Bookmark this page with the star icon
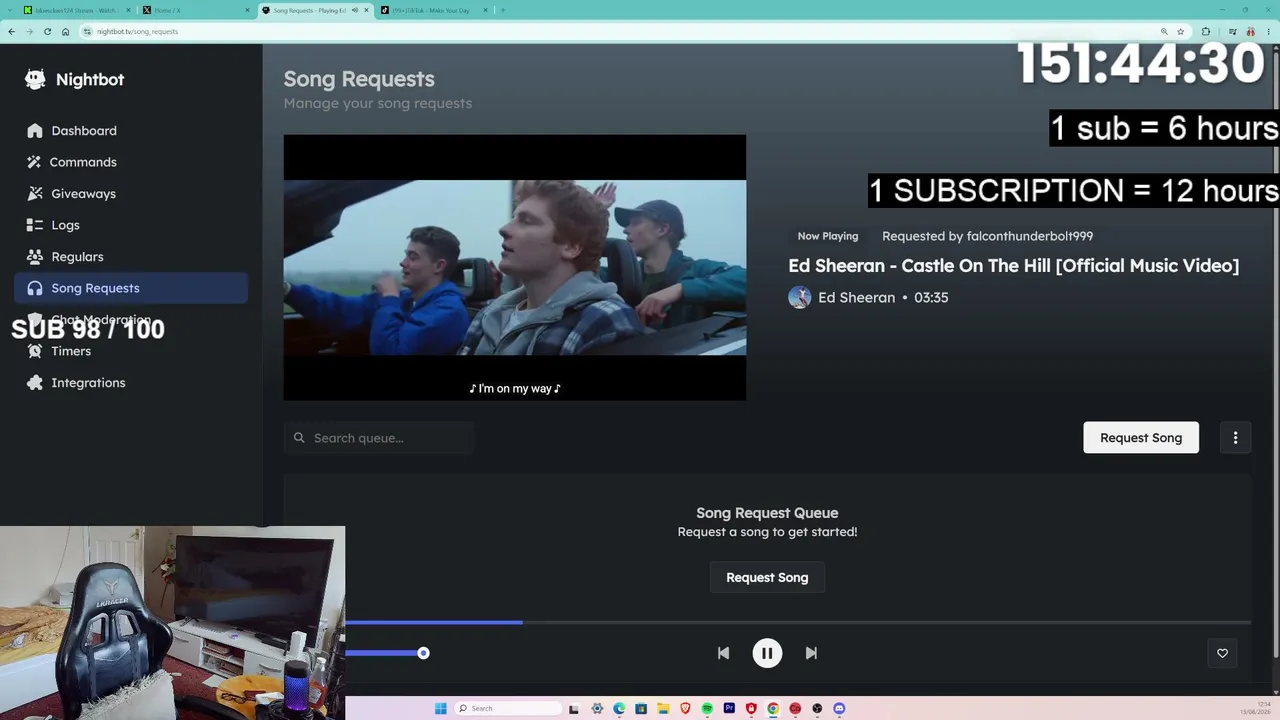1280x720 pixels. (x=1180, y=32)
